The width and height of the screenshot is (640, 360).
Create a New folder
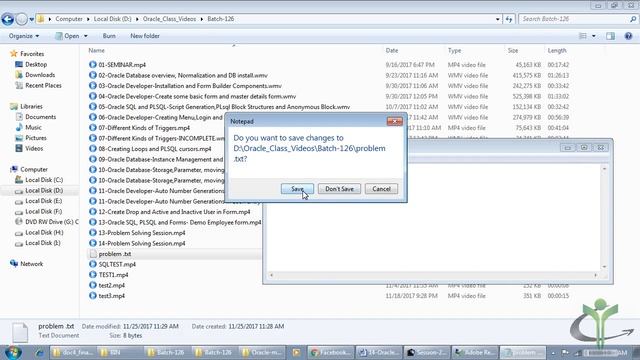click(145, 36)
